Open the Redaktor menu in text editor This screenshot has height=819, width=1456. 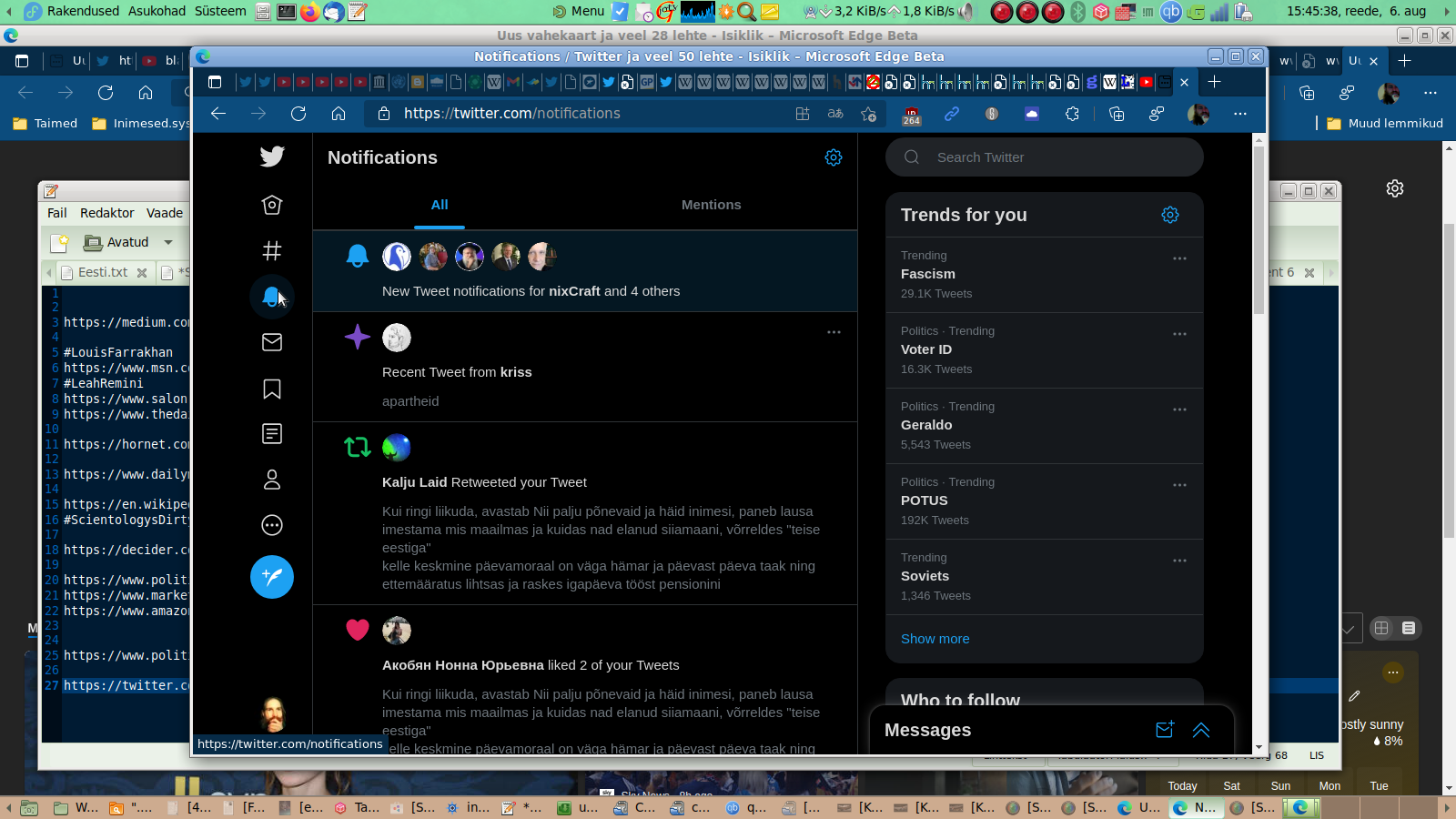[x=107, y=213]
